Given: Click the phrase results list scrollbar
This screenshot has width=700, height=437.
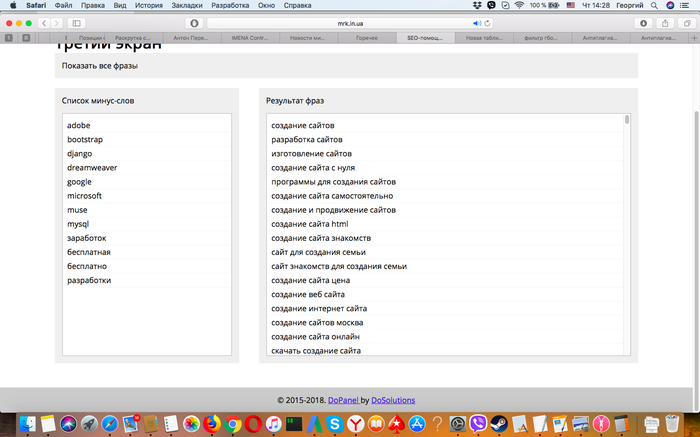Looking at the screenshot, I should click(x=627, y=121).
